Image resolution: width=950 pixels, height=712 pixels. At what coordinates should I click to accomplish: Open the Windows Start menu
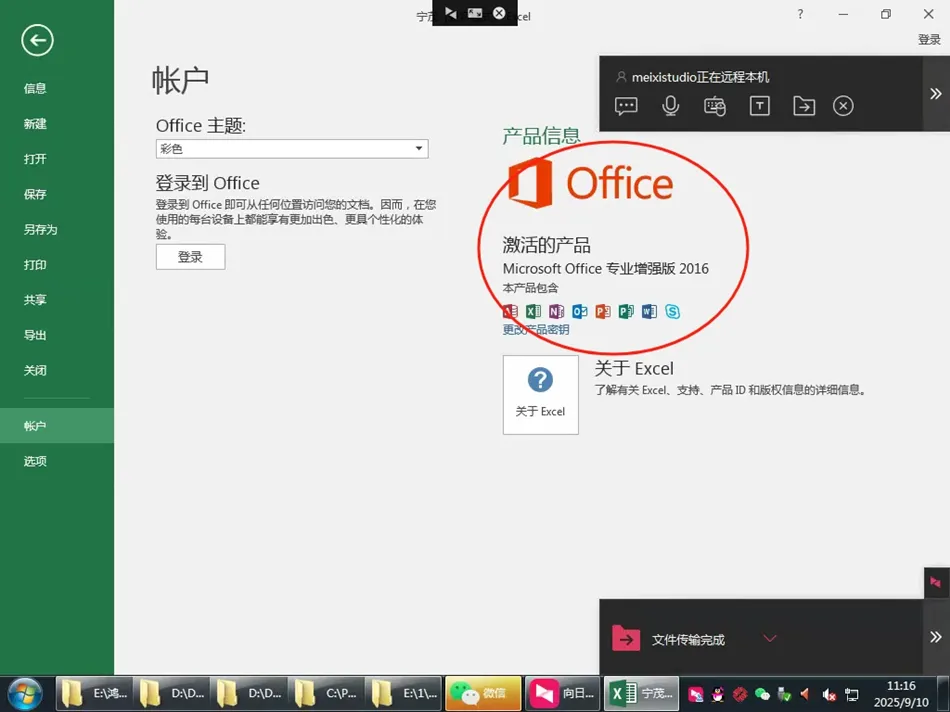tap(25, 694)
